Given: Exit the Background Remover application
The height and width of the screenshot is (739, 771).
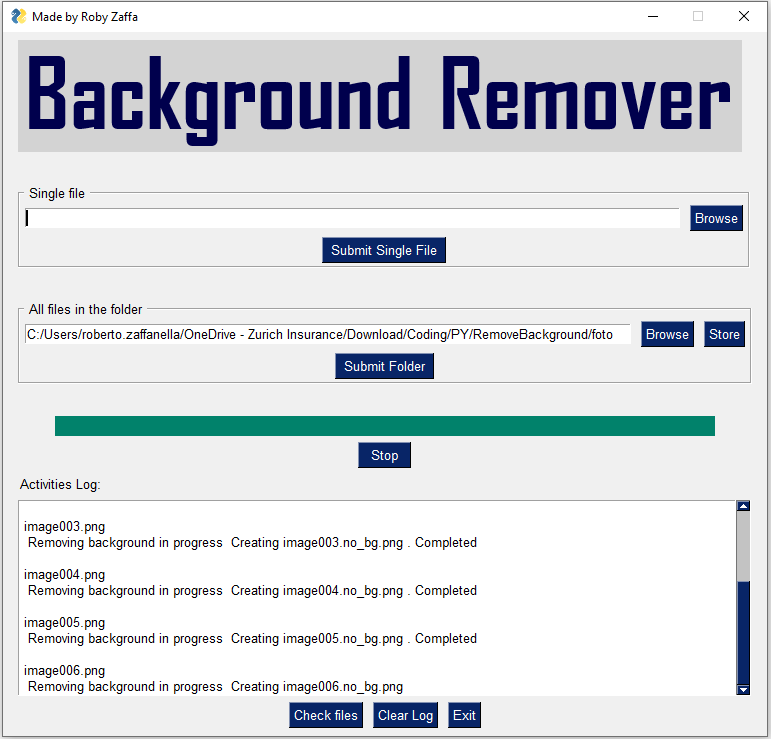Looking at the screenshot, I should point(464,715).
